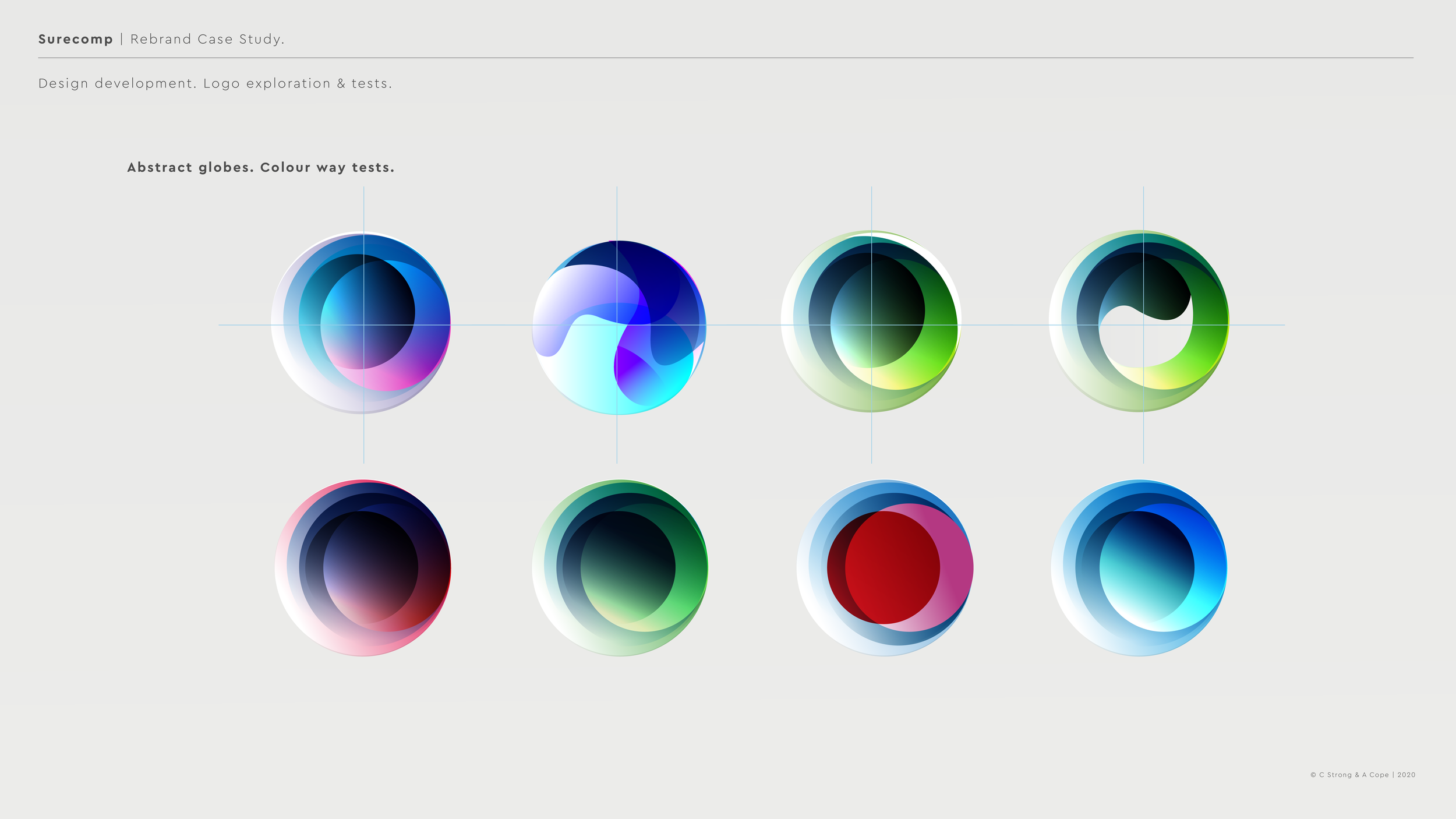The width and height of the screenshot is (1456, 819).
Task: Select the purple and cyan swirl globe
Action: point(619,327)
